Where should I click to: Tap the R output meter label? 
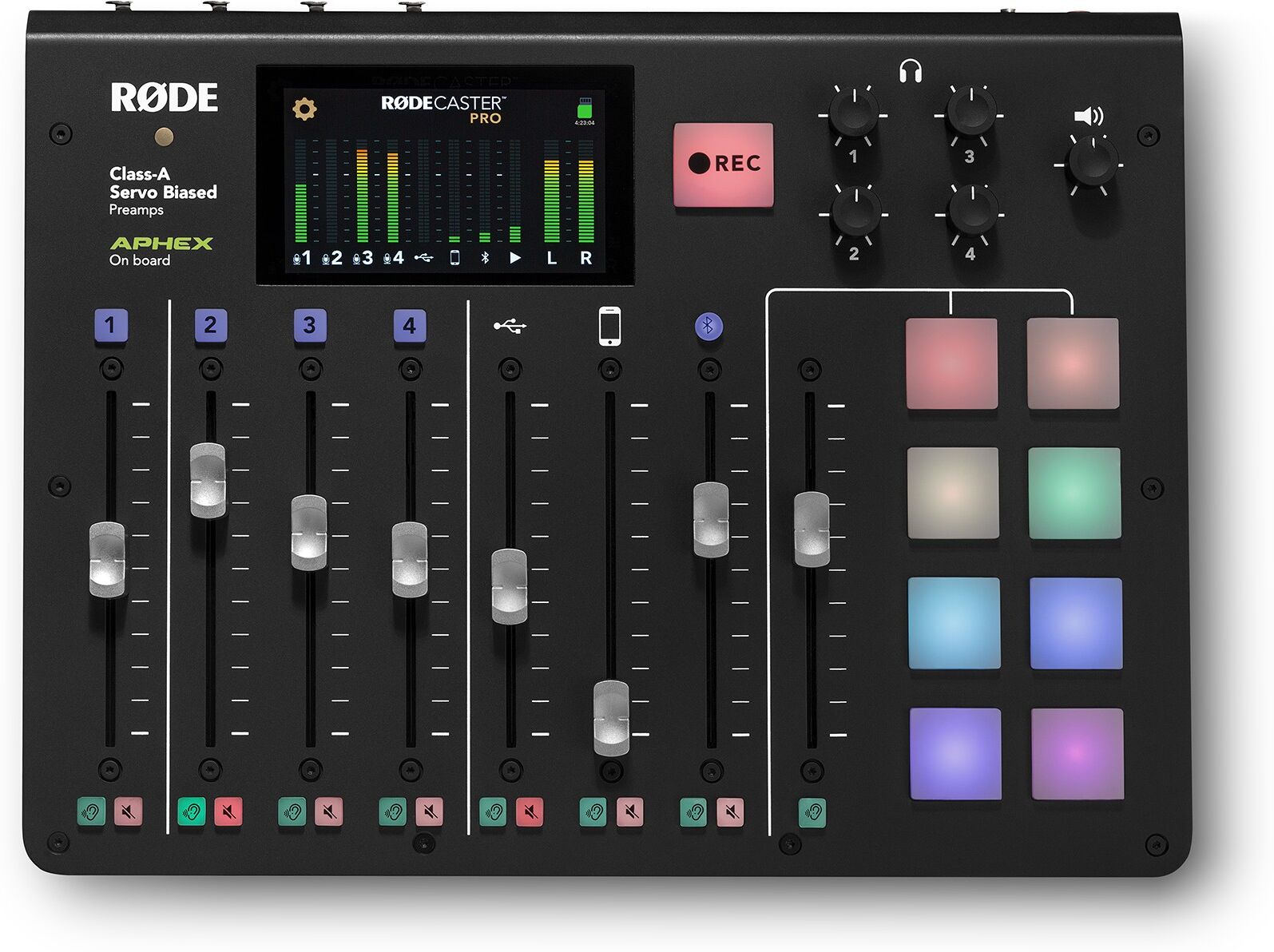(585, 258)
